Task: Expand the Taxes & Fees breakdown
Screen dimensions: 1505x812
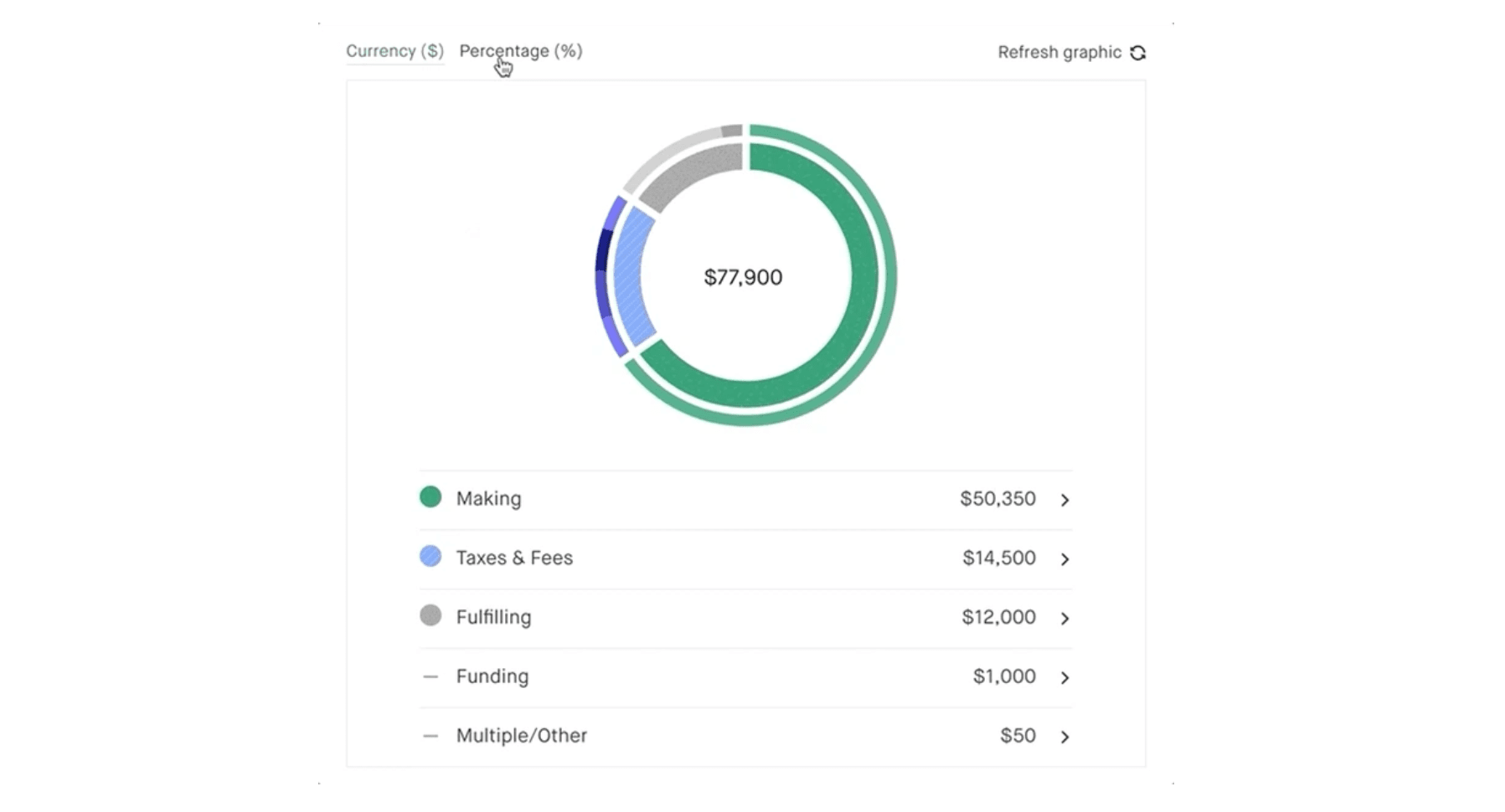Action: coord(1065,559)
